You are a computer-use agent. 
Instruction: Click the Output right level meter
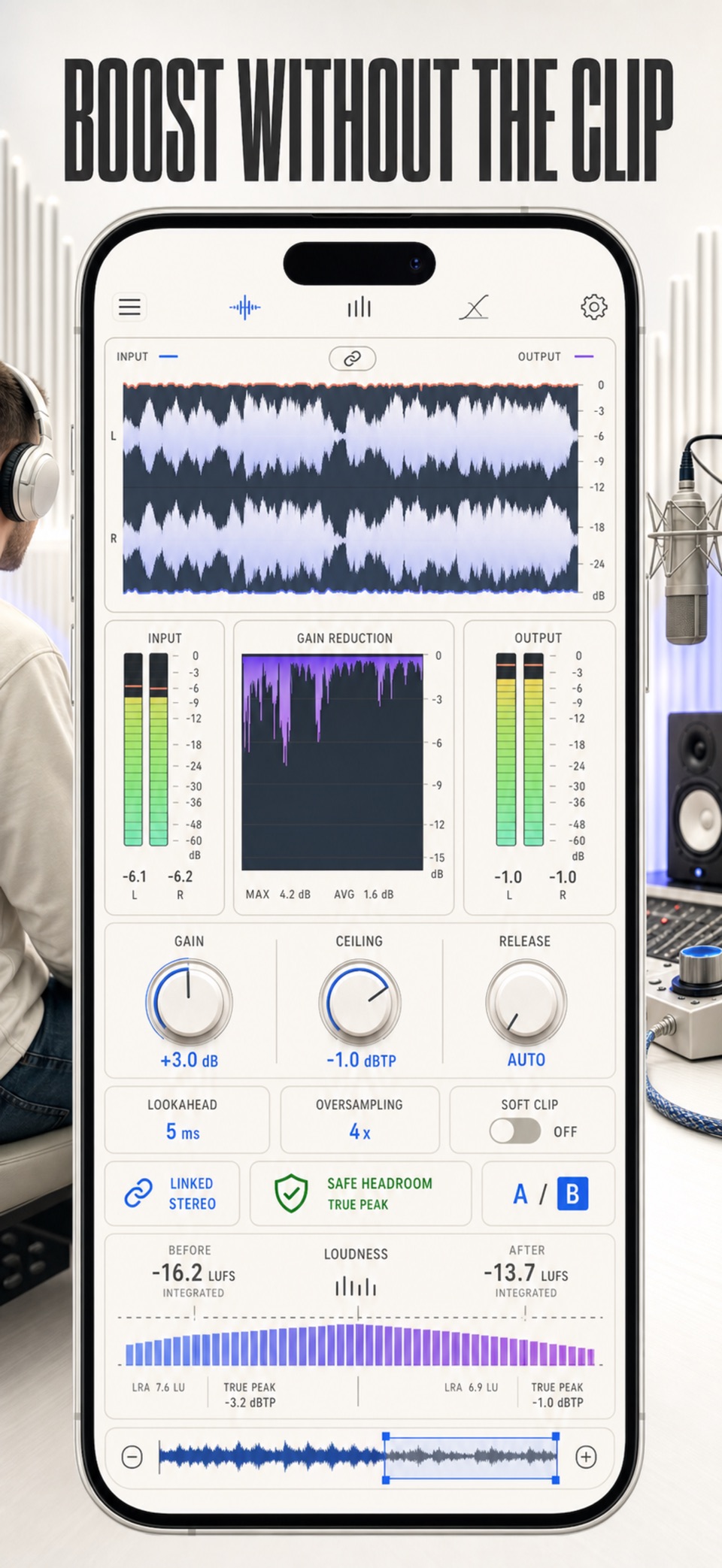pos(533,749)
